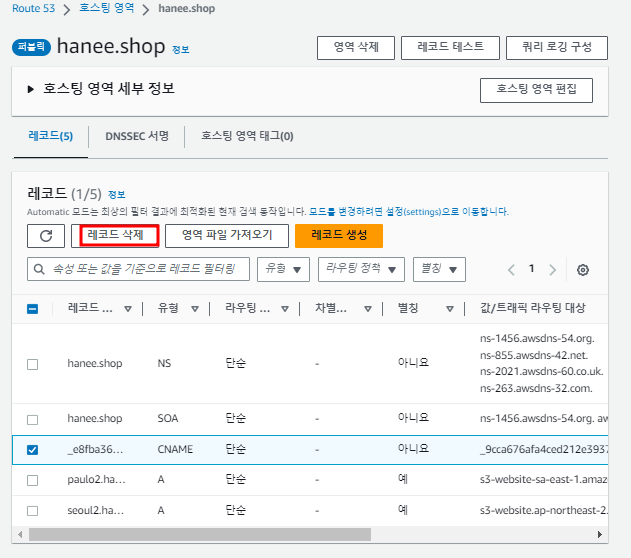Click hanee.shop breadcrumb text
Viewport: 631px width, 558px height.
[186, 8]
